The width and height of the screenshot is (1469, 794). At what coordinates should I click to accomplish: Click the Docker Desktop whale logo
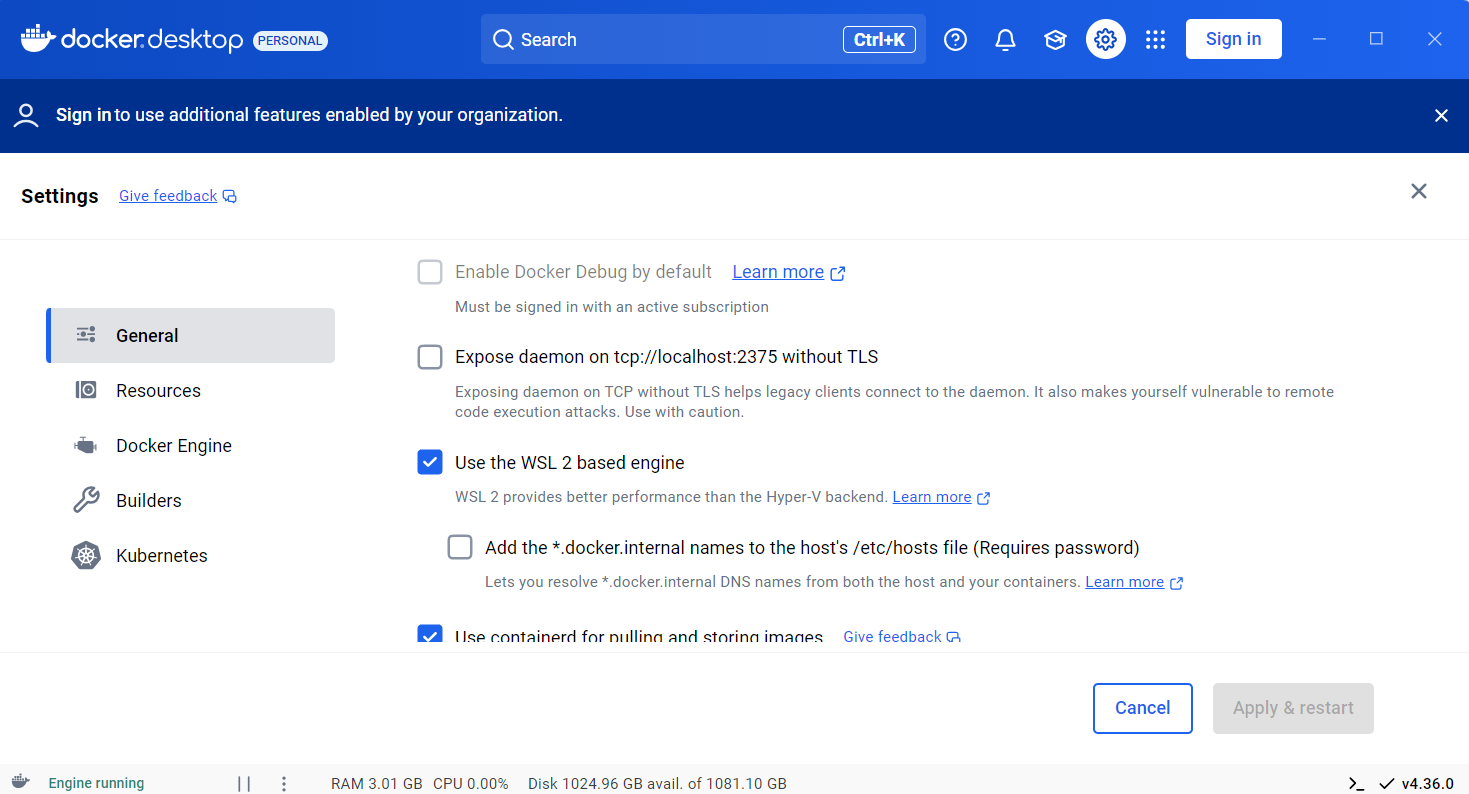(x=38, y=39)
